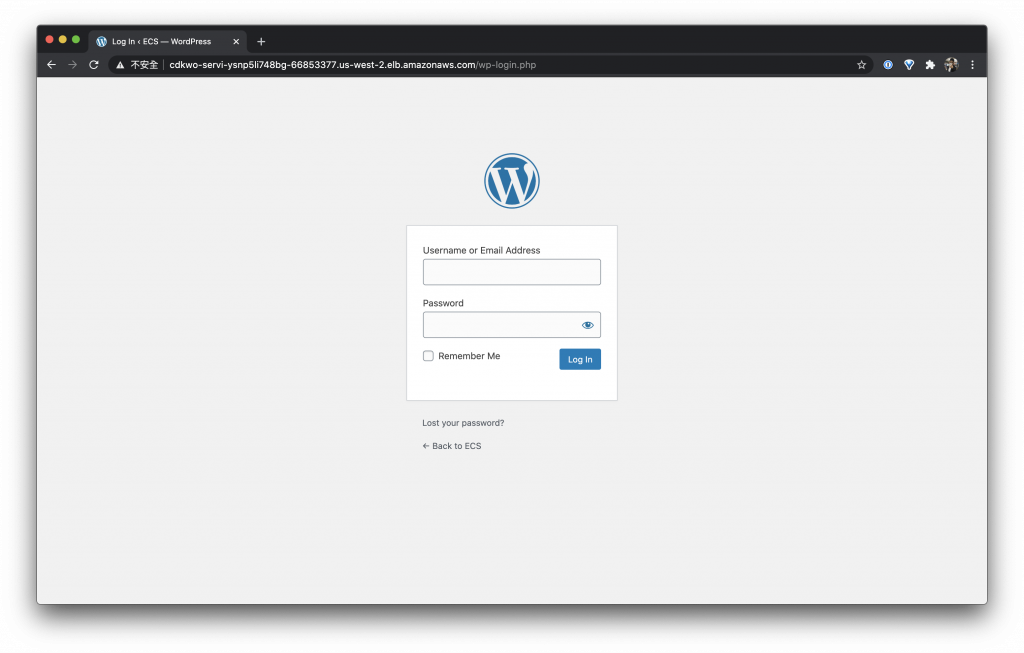Open the 1Password extension icon
This screenshot has height=653, width=1024.
click(888, 65)
